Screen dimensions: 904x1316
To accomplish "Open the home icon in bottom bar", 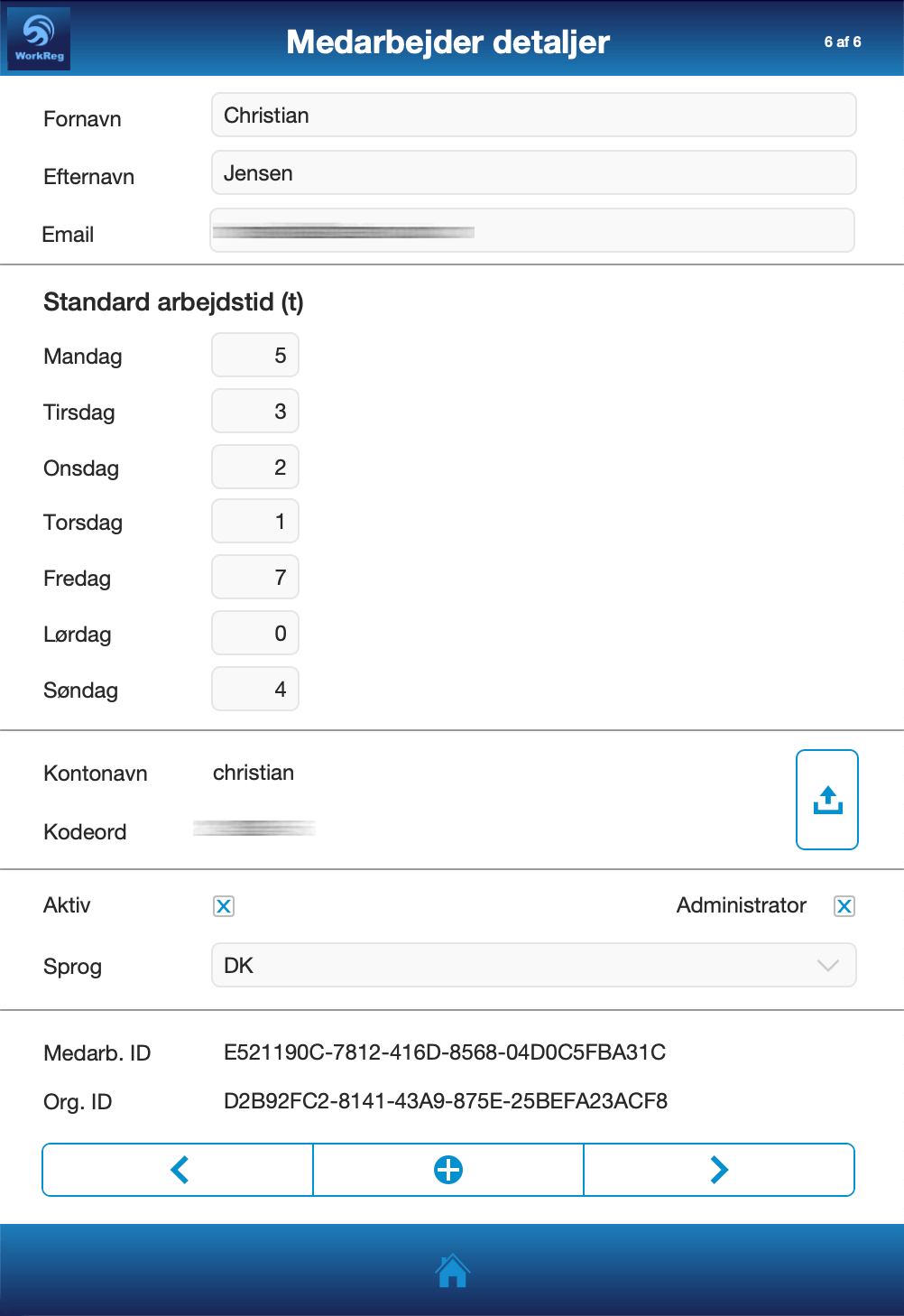I will [452, 1271].
